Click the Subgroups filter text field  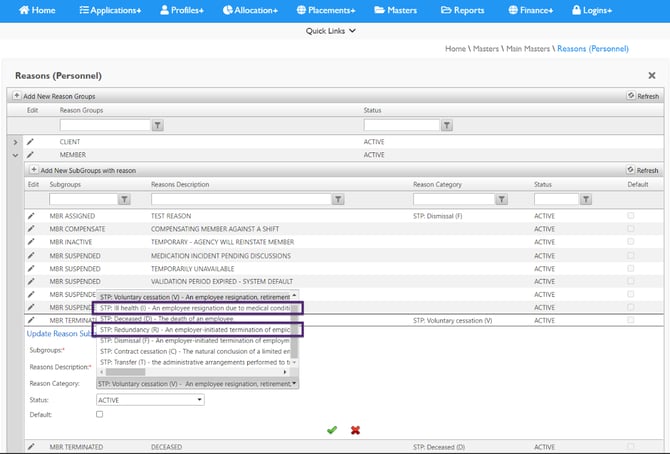[x=83, y=199]
